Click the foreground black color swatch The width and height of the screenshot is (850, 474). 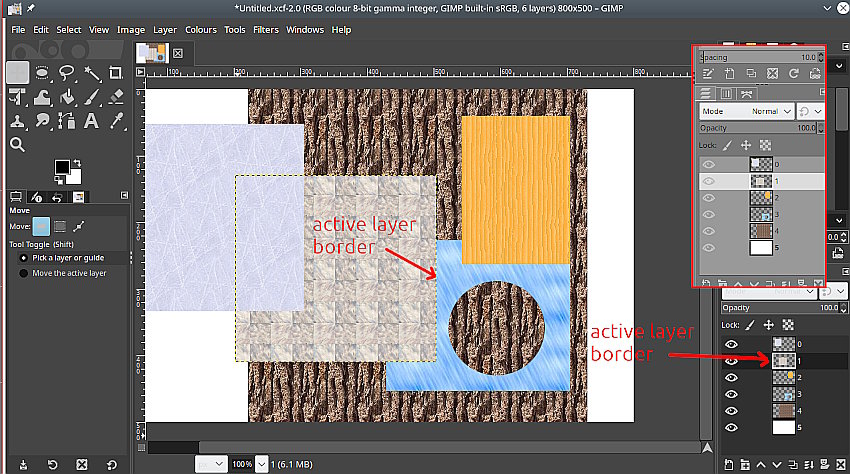point(61,167)
